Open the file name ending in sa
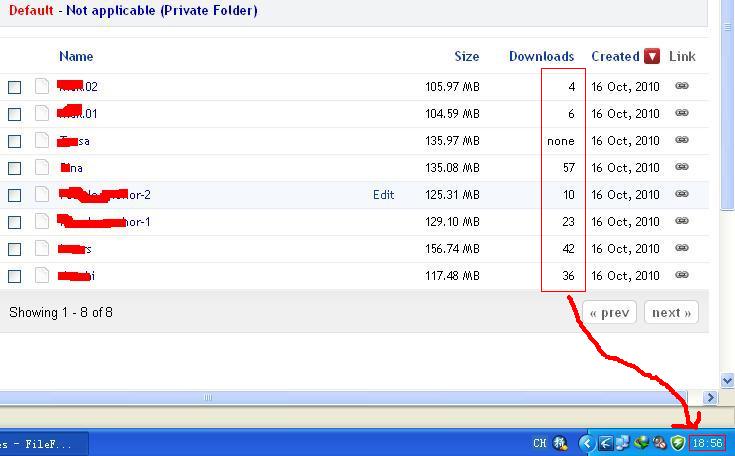This screenshot has height=456, width=735. point(74,141)
